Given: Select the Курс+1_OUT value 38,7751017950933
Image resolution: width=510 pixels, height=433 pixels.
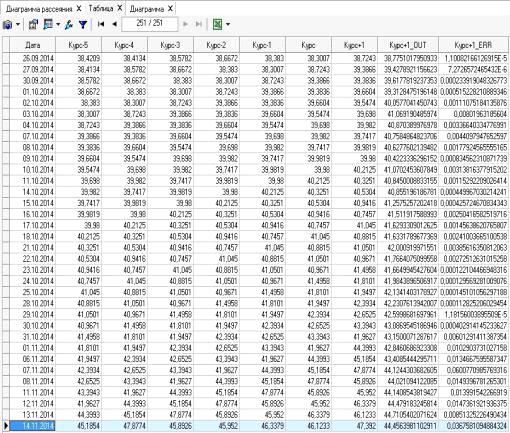Looking at the screenshot, I should (408, 58).
